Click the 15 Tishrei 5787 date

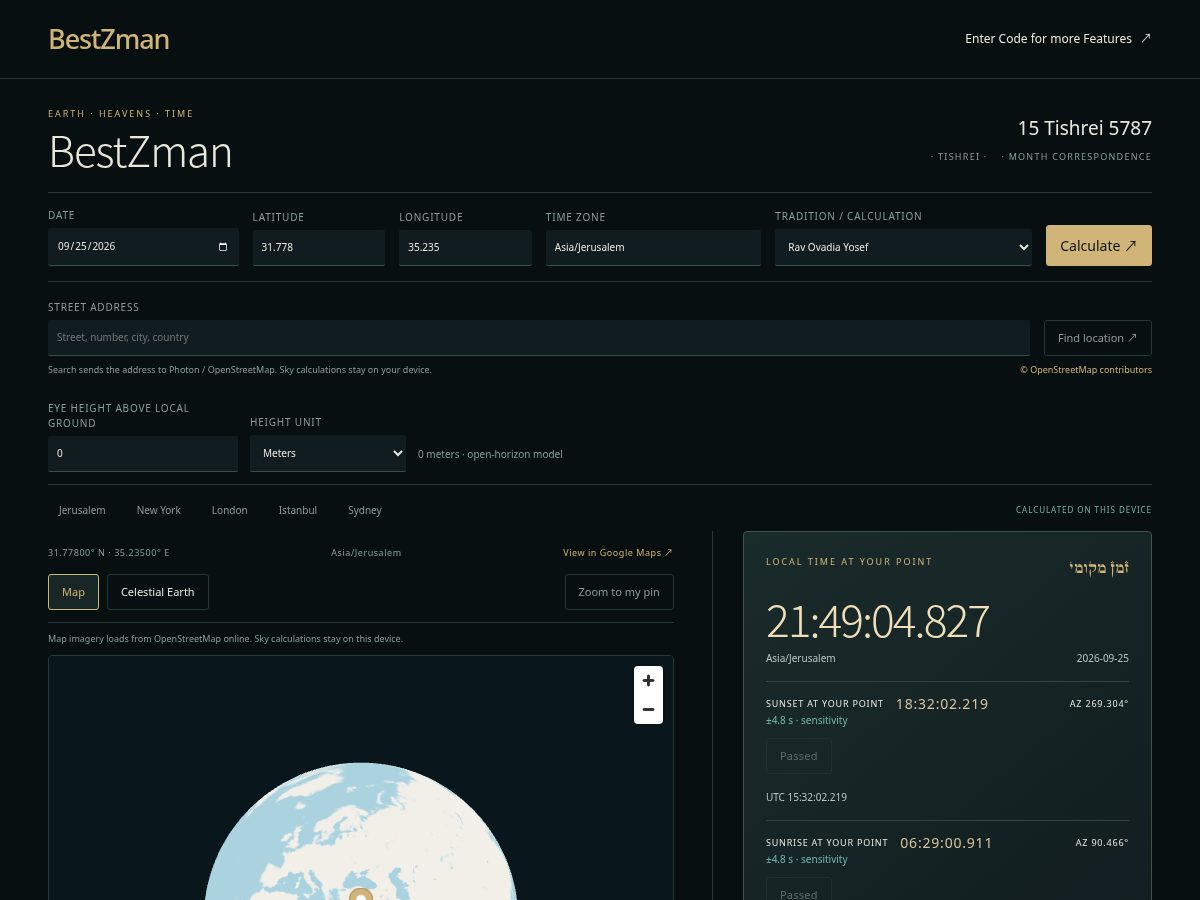coord(1085,128)
